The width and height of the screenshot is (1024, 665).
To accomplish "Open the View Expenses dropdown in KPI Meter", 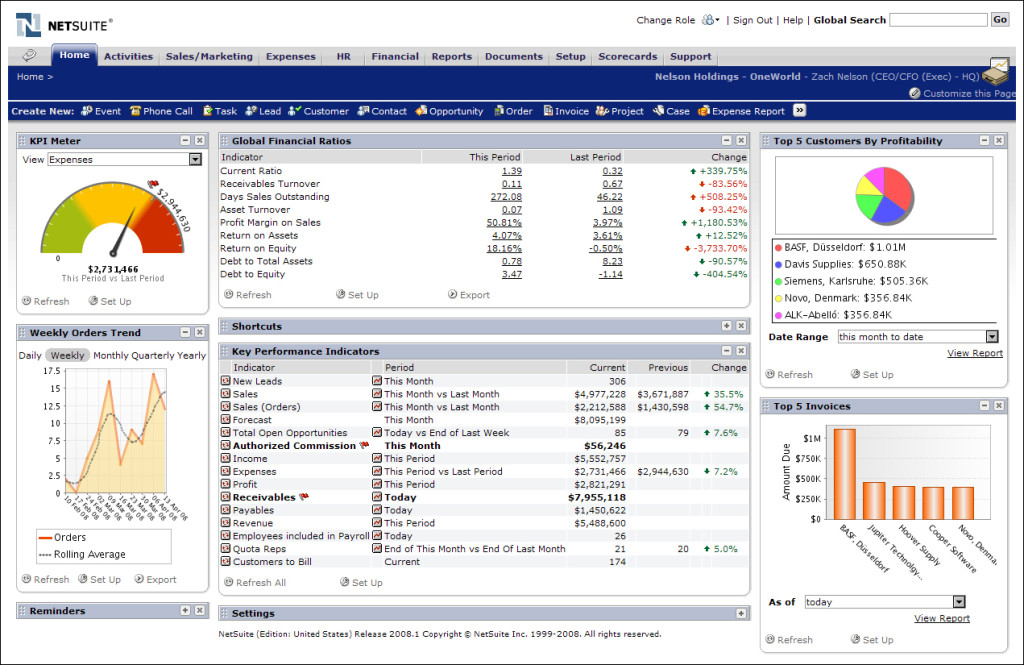I will tap(196, 158).
